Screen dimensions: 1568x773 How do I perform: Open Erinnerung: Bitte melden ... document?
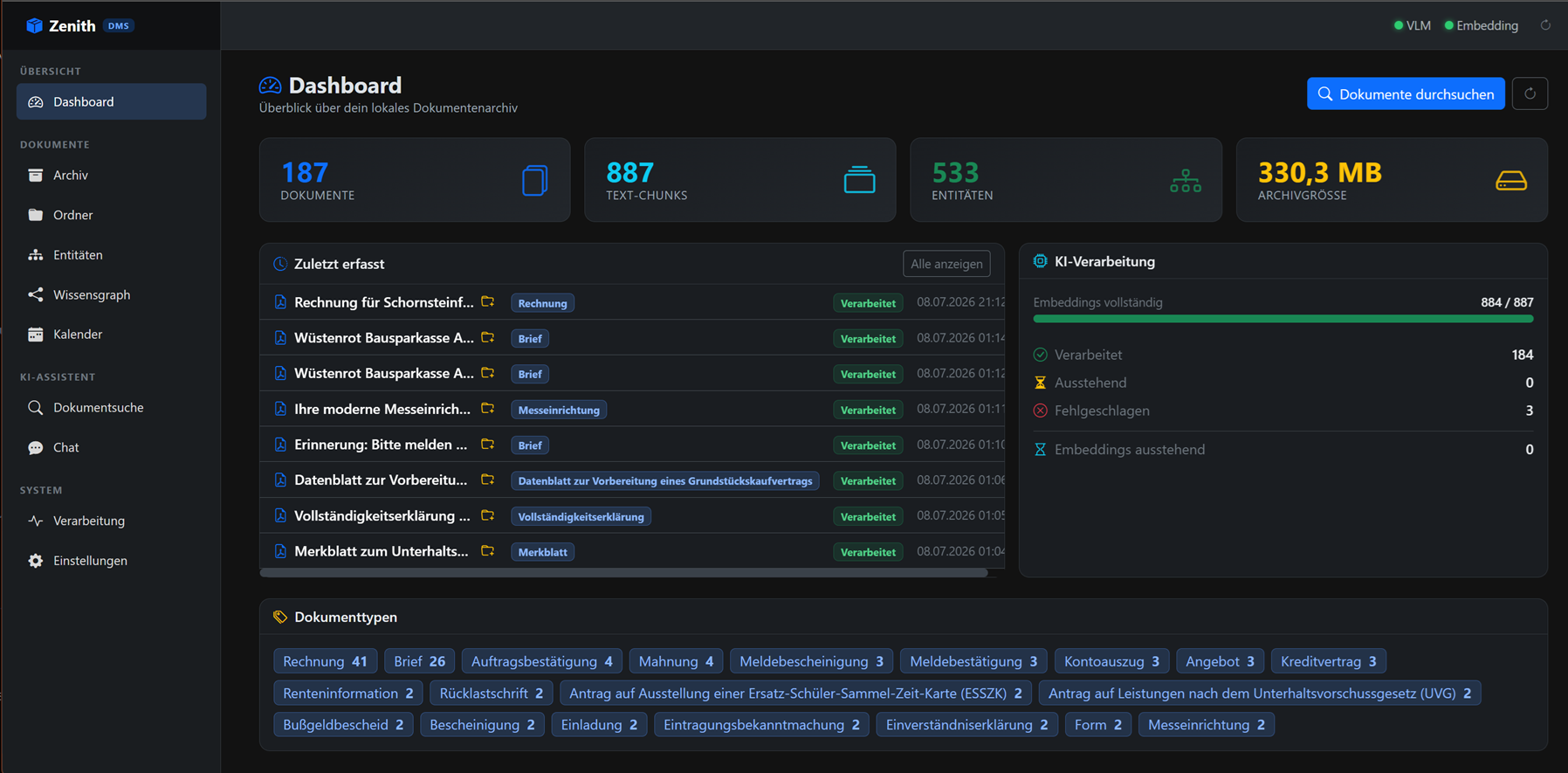click(x=381, y=444)
